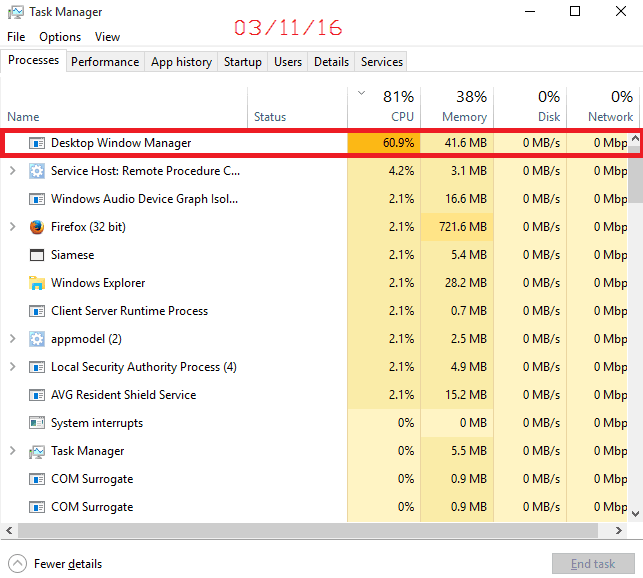Click the Desktop Window Manager process icon
This screenshot has width=643, height=578.
pos(36,143)
